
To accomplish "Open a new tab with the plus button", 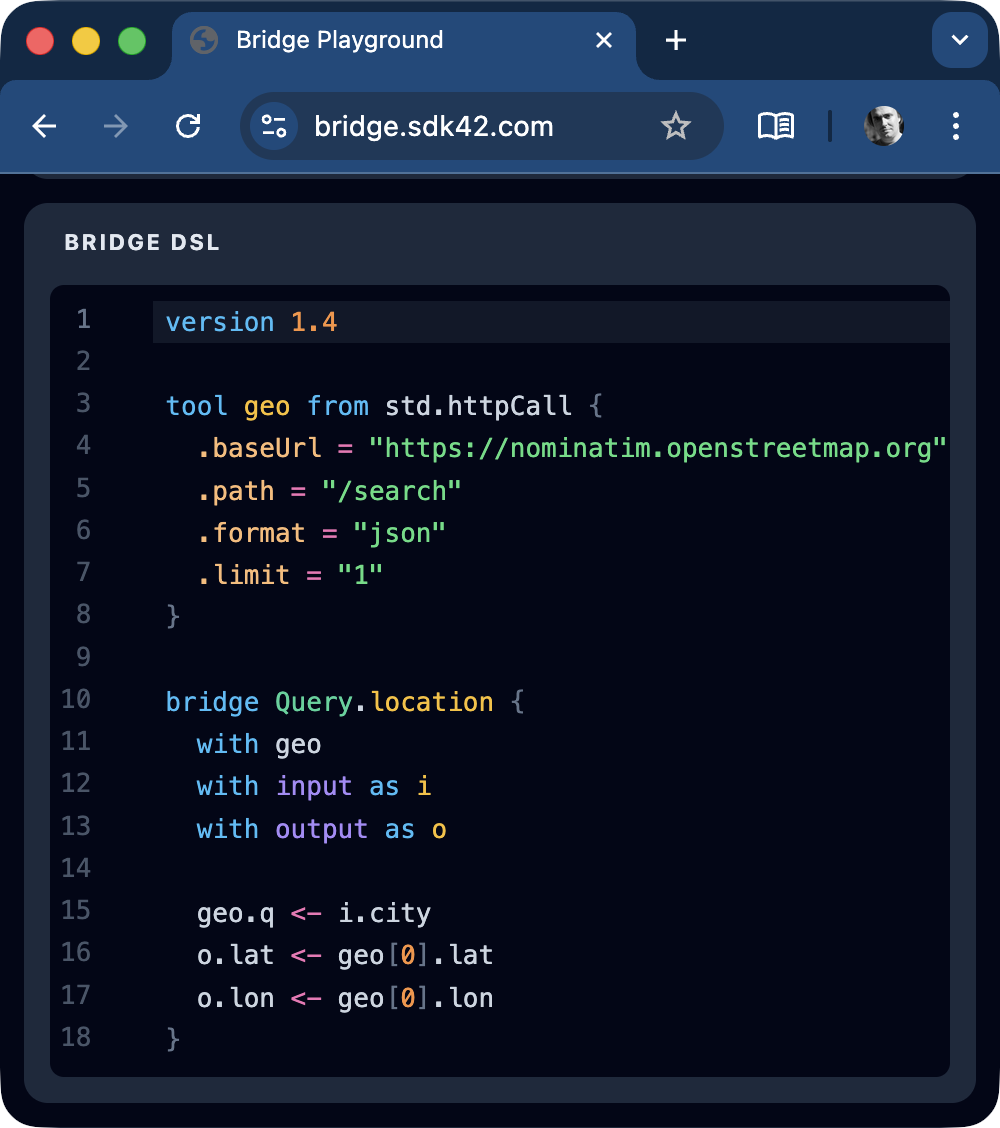I will click(675, 40).
